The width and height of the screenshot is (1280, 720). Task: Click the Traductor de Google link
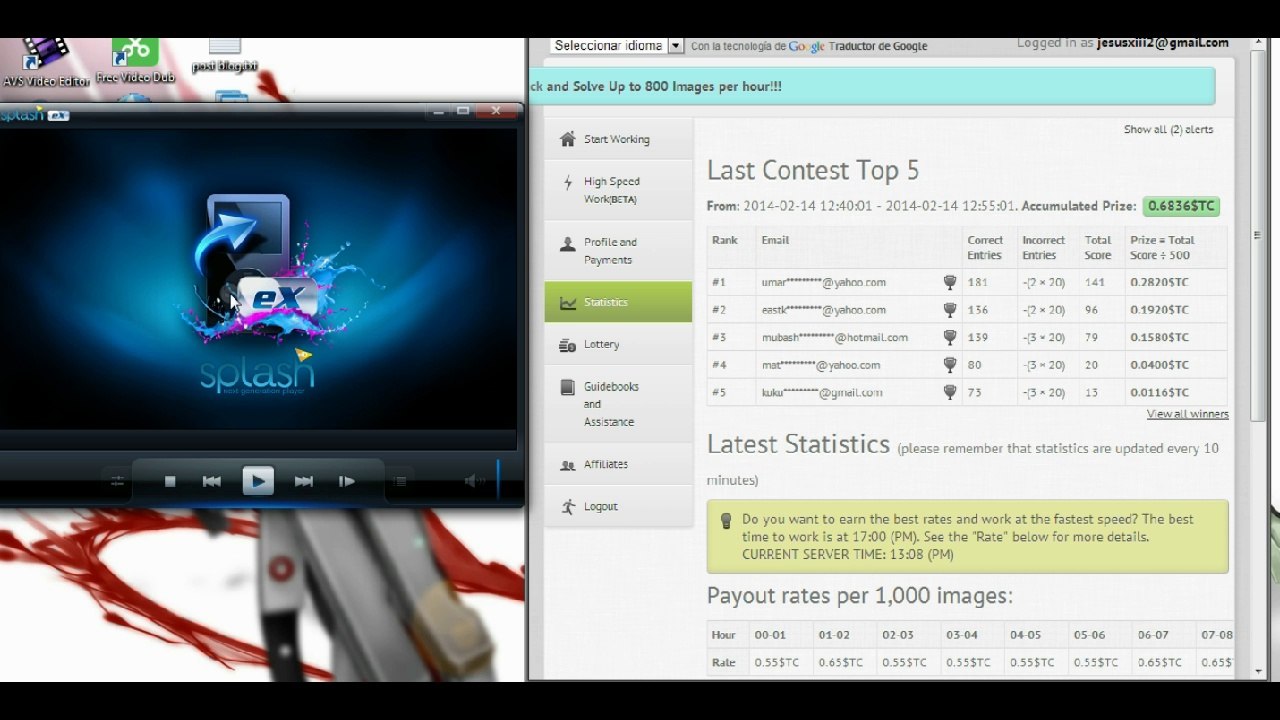point(878,46)
